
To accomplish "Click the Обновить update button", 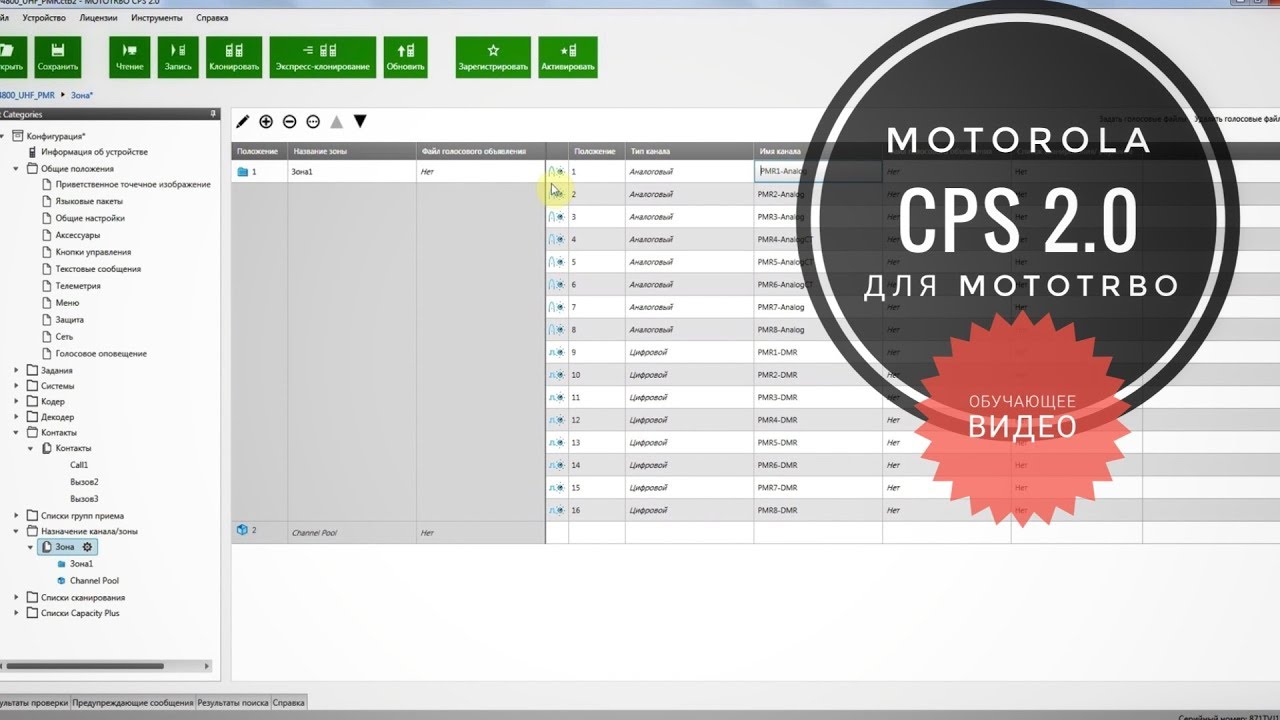I will click(x=405, y=57).
